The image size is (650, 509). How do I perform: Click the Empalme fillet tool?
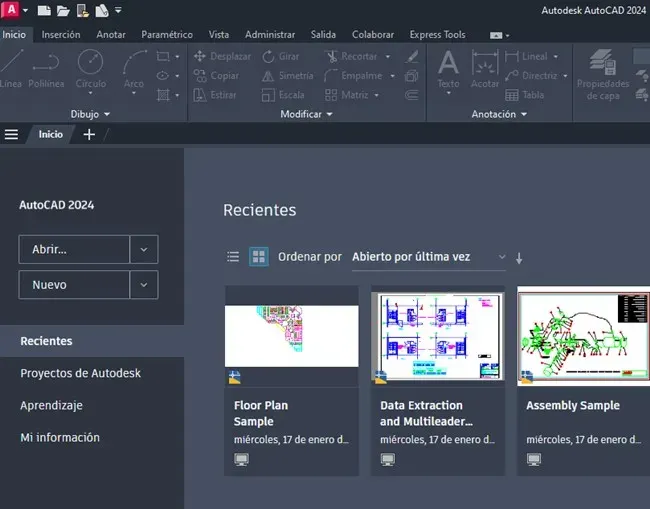[354, 76]
